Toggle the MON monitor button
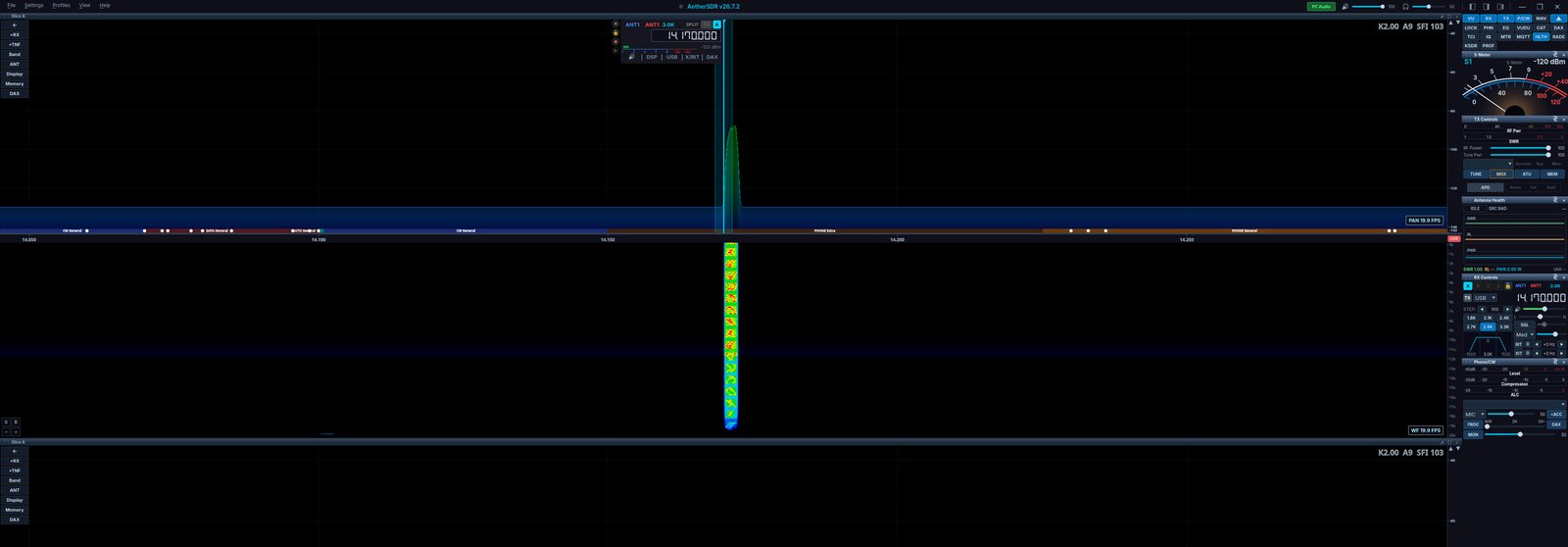Screen dimensions: 1568x547 [1473, 434]
